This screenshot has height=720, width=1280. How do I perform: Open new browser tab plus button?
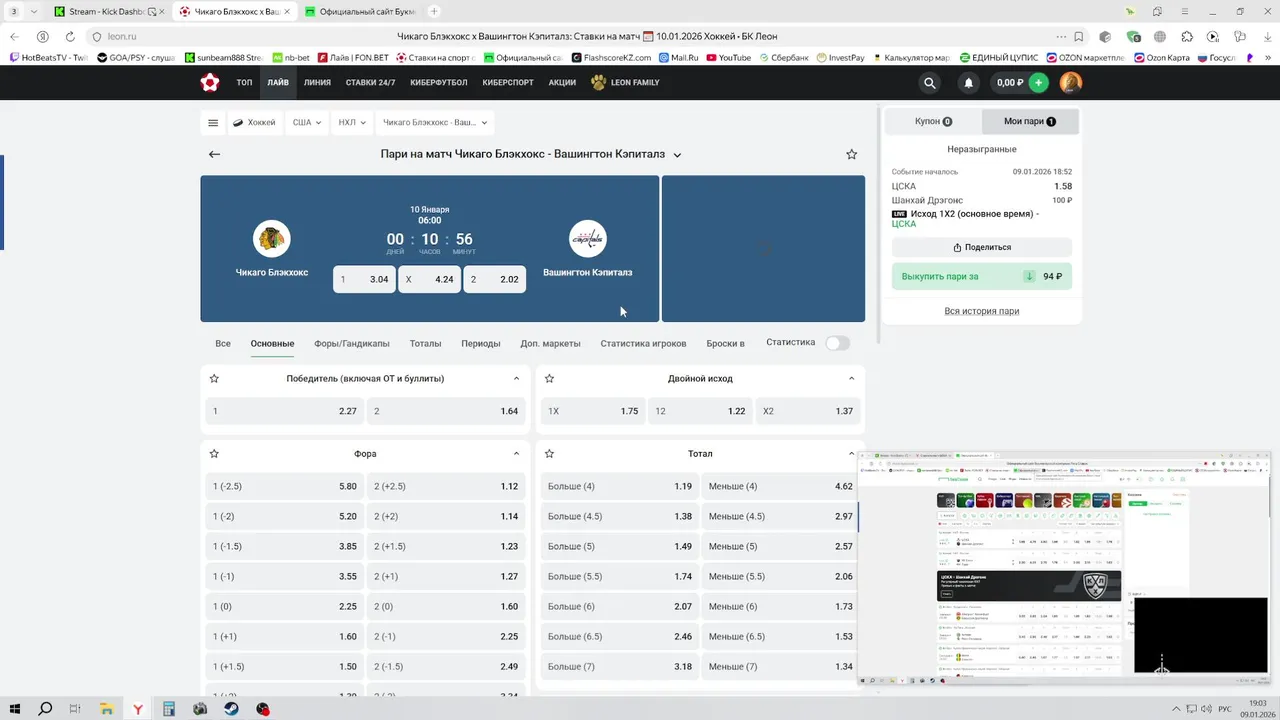point(434,11)
